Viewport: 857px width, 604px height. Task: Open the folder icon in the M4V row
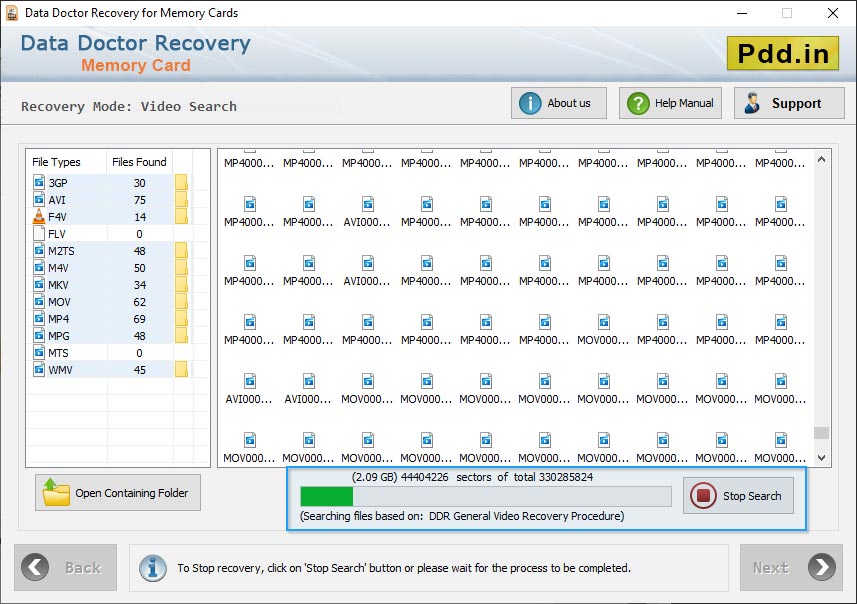click(x=181, y=267)
